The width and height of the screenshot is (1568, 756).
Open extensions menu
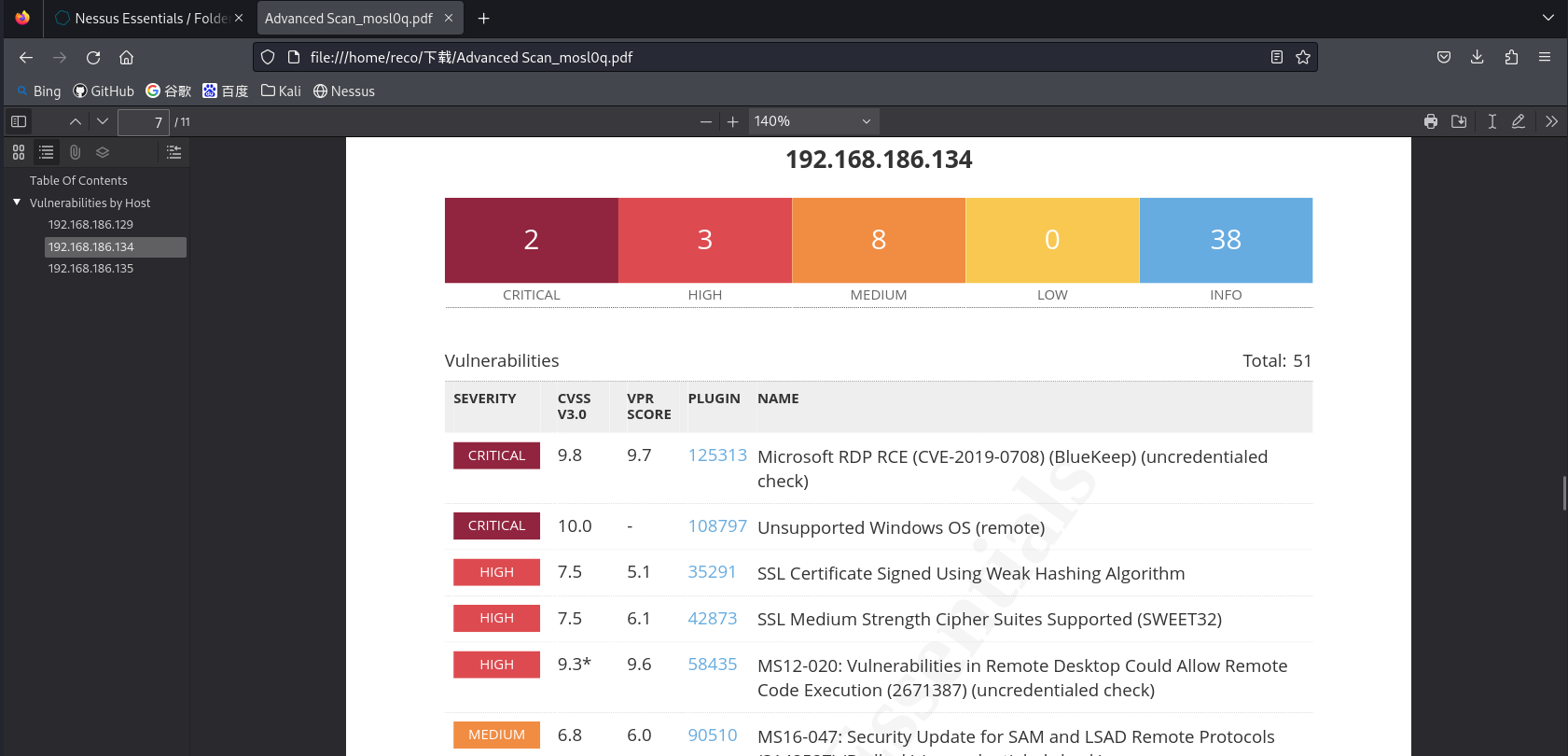click(x=1511, y=58)
